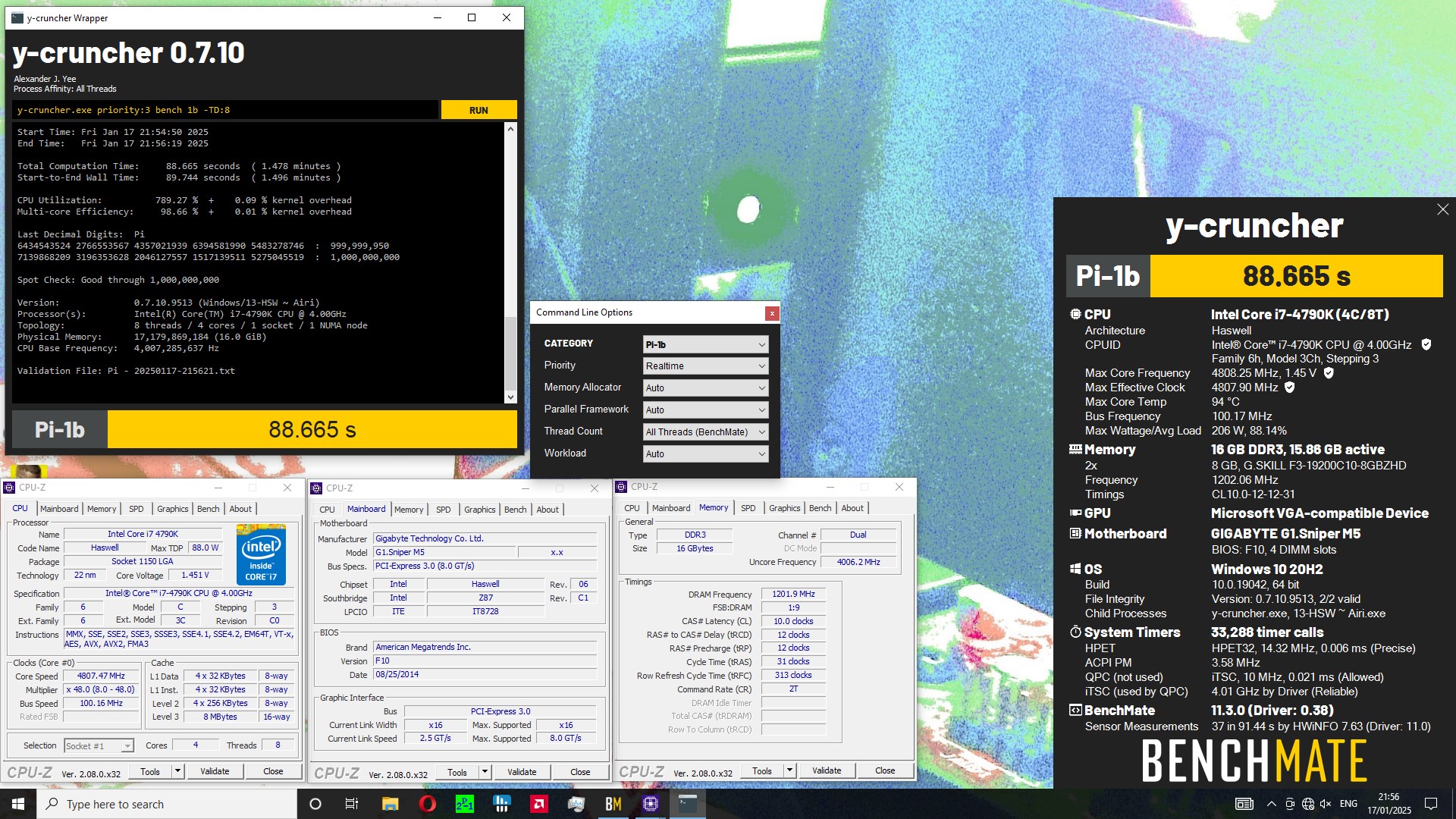1456x819 pixels.
Task: Expand Tools dropdown arrow in first CPU-Z window
Action: pos(178,772)
